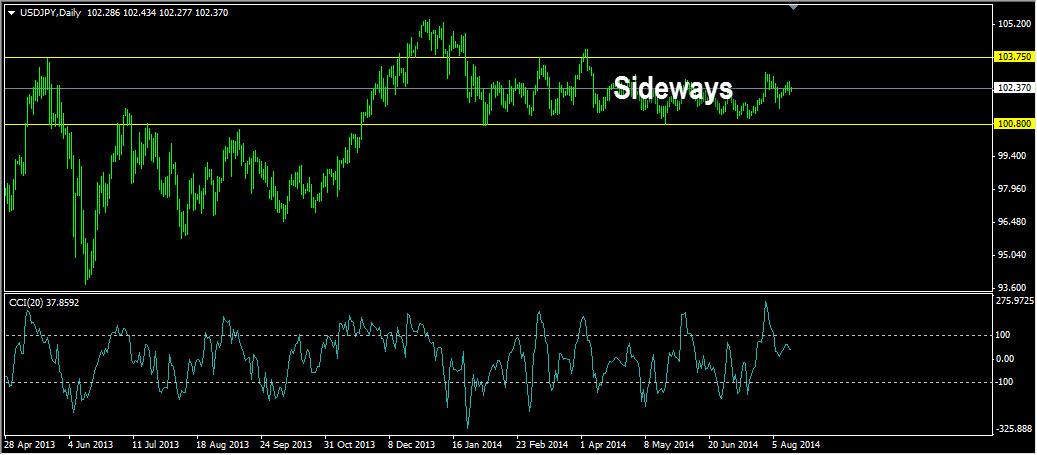Click the 31 Oct 2013 date label
Screen dimensions: 1037x455
351,445
